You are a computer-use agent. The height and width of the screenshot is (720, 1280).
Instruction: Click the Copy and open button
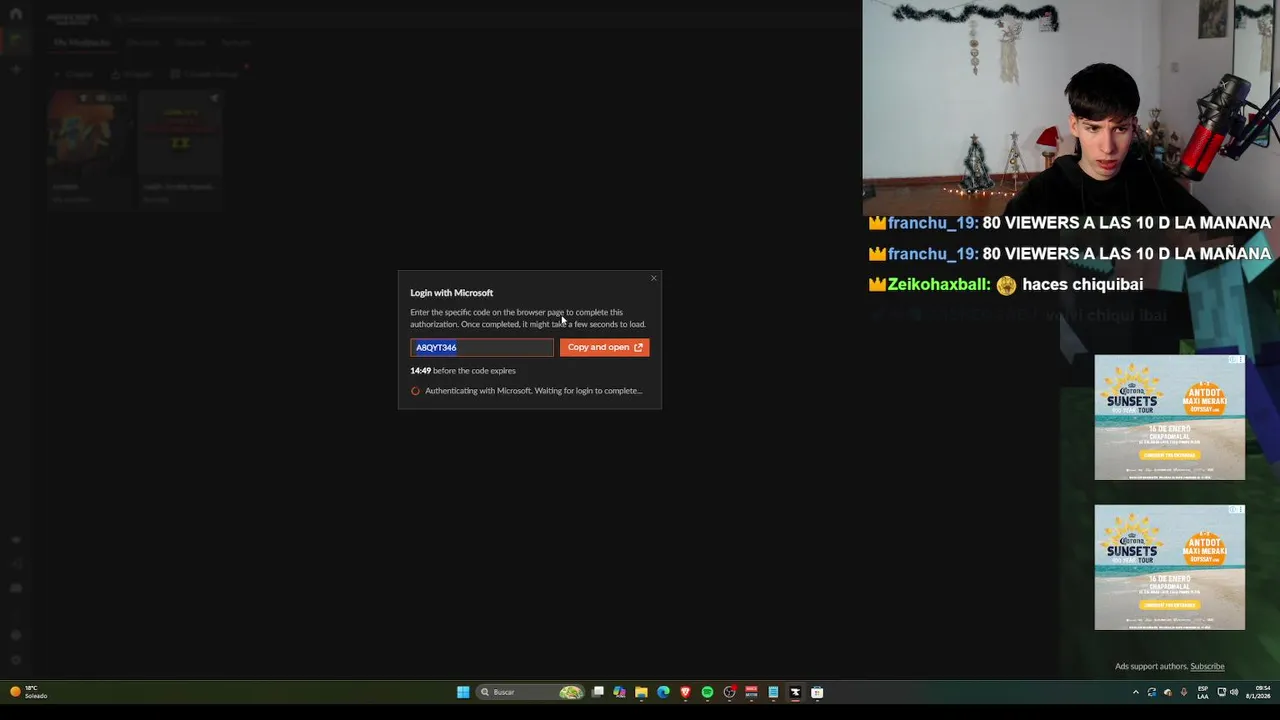tap(604, 347)
